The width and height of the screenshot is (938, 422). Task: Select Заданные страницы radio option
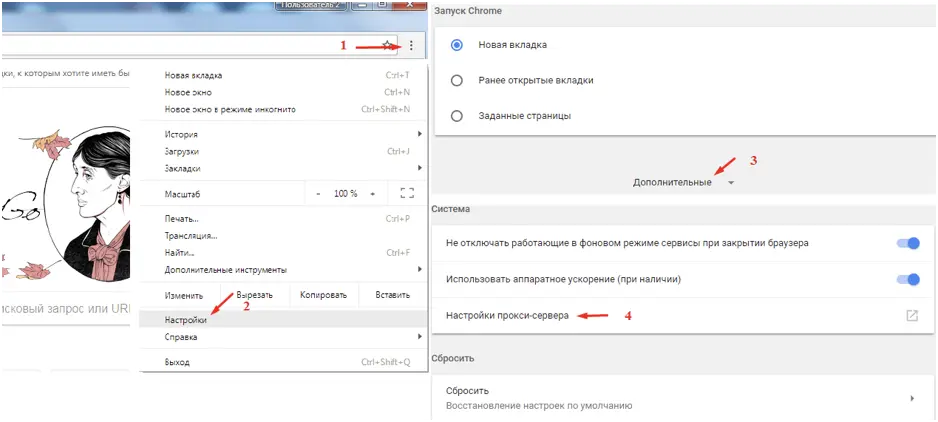coord(457,116)
